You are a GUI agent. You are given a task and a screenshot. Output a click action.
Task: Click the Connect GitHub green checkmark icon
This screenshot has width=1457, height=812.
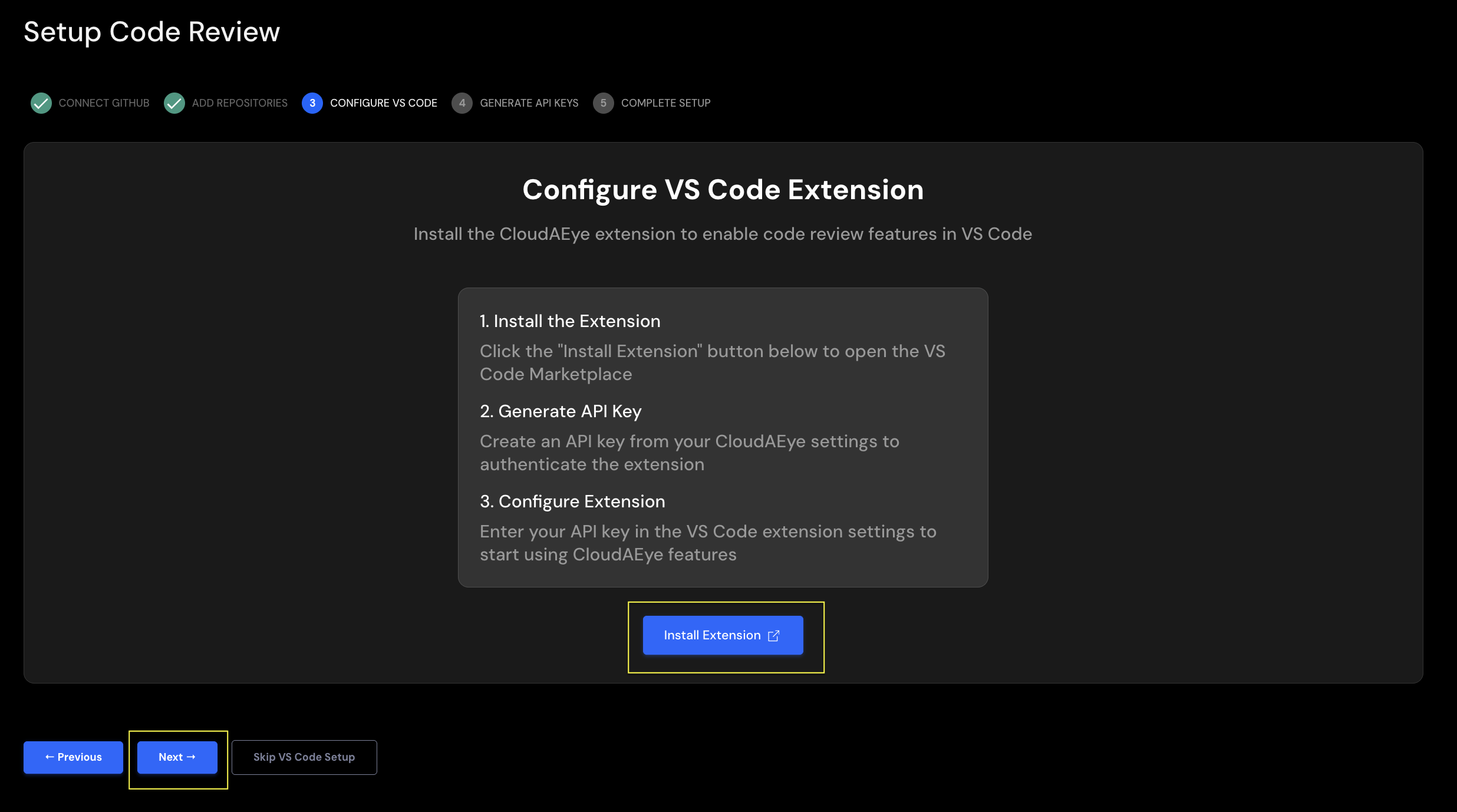[41, 103]
